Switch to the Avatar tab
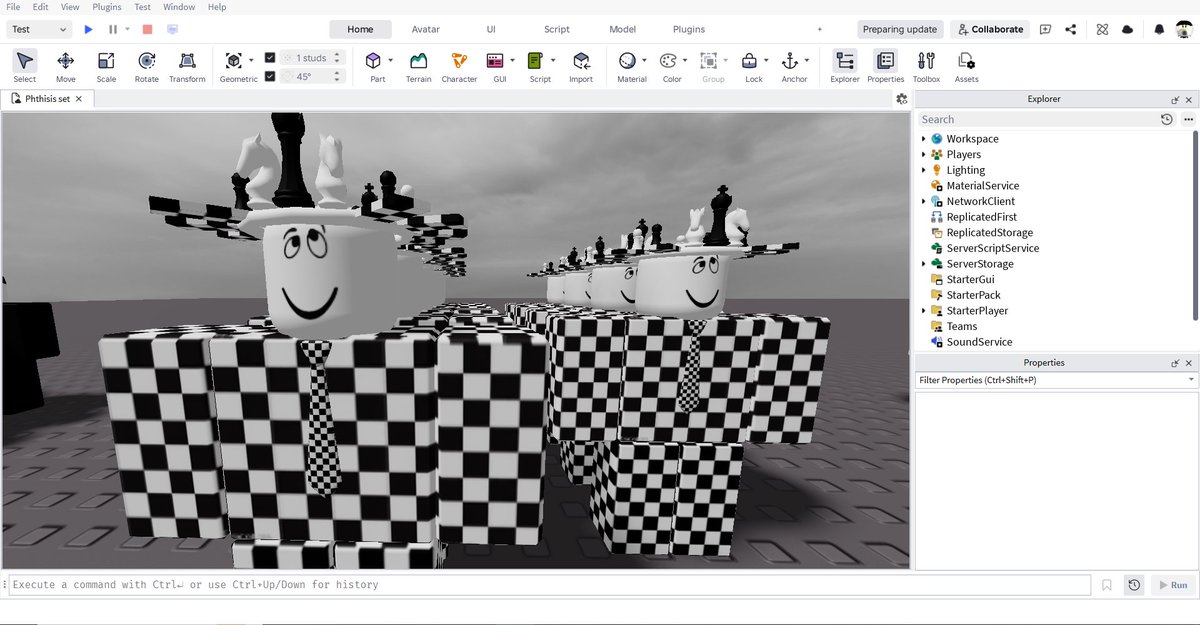Viewport: 1200px width, 625px height. [x=425, y=30]
